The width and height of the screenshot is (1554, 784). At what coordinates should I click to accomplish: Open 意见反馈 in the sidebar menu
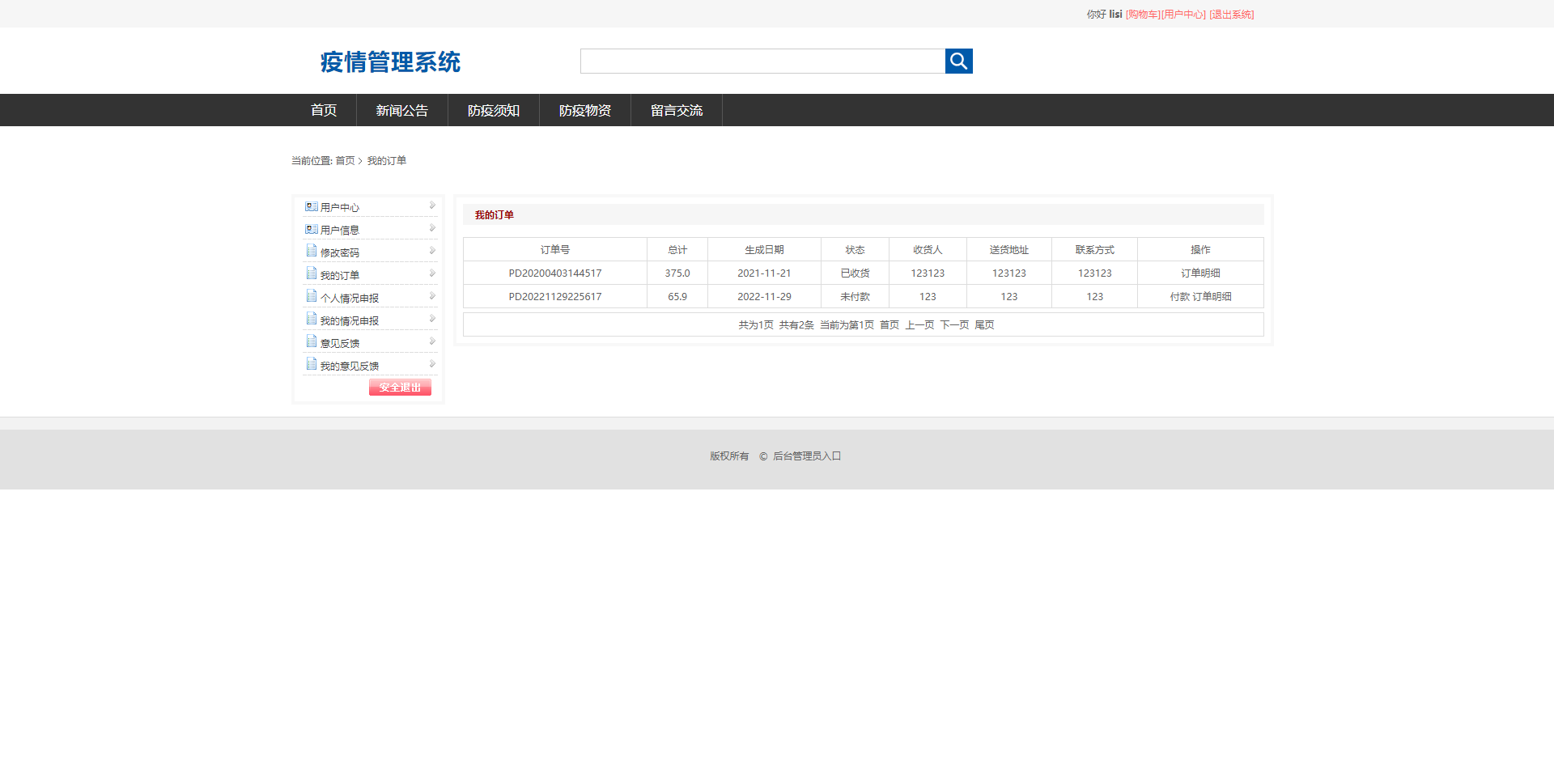pos(340,344)
